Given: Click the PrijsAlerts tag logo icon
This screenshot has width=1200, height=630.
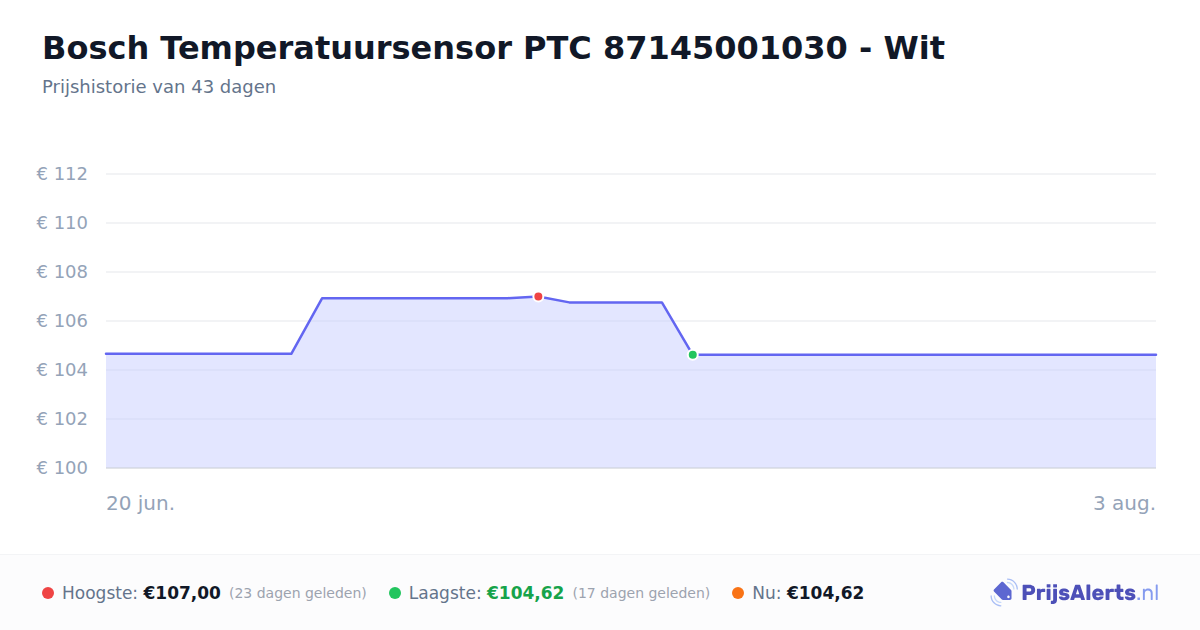Looking at the screenshot, I should [1003, 593].
